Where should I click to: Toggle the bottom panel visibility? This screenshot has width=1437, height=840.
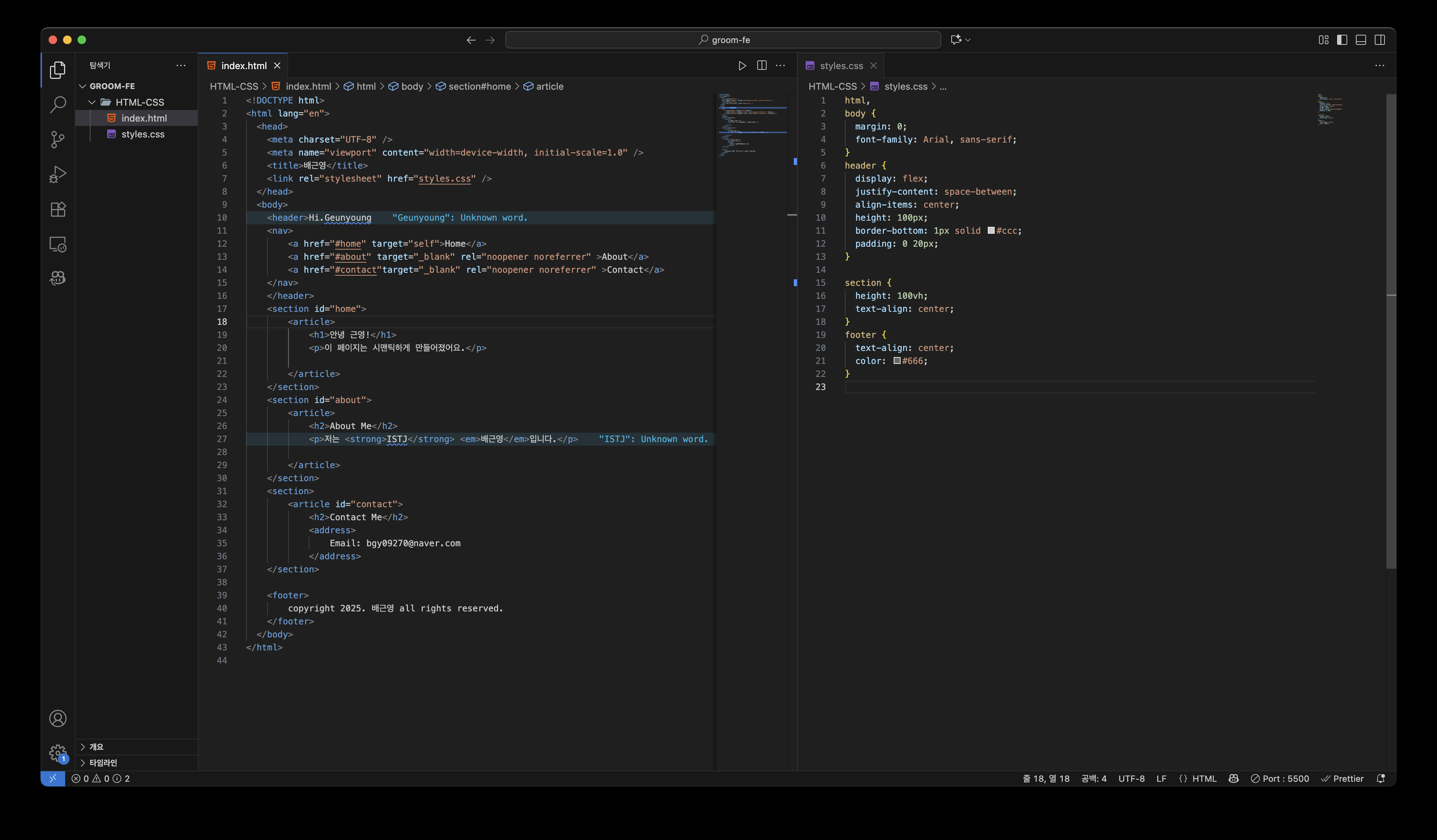pos(1361,40)
